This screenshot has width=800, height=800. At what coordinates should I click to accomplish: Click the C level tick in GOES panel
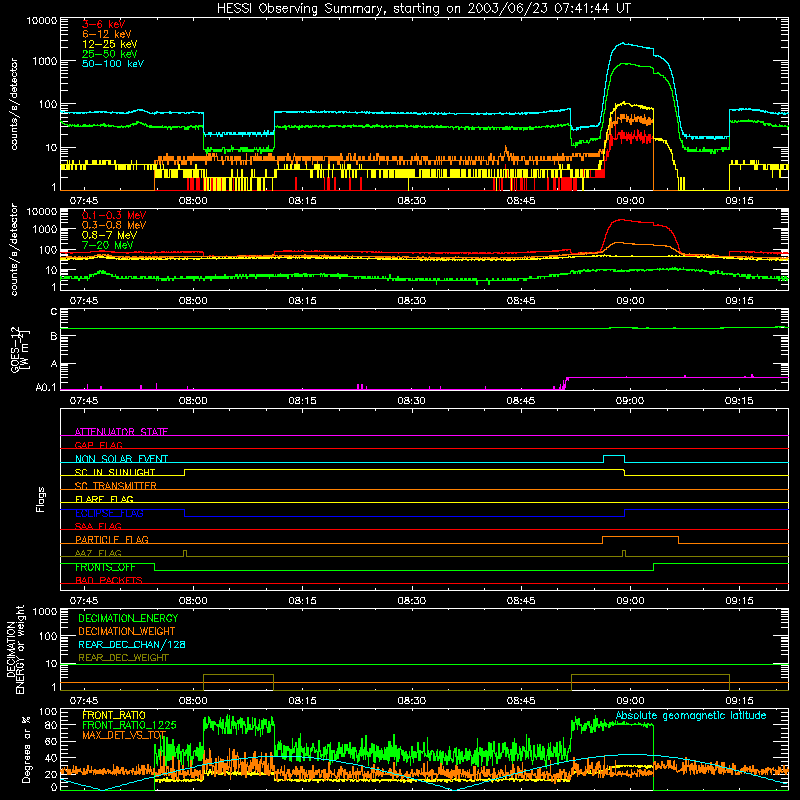54,312
